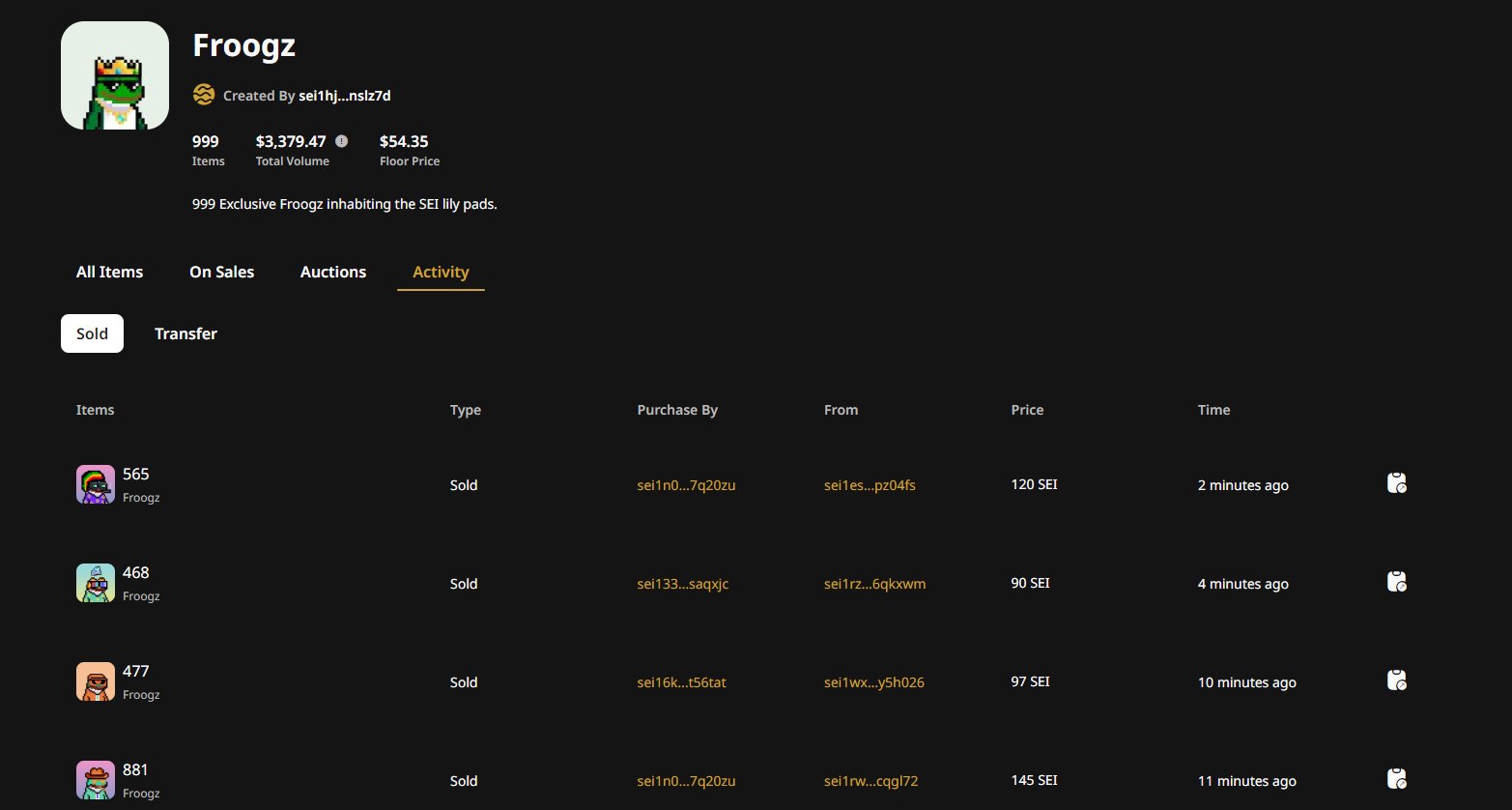Switch to the All Items tab

[109, 272]
